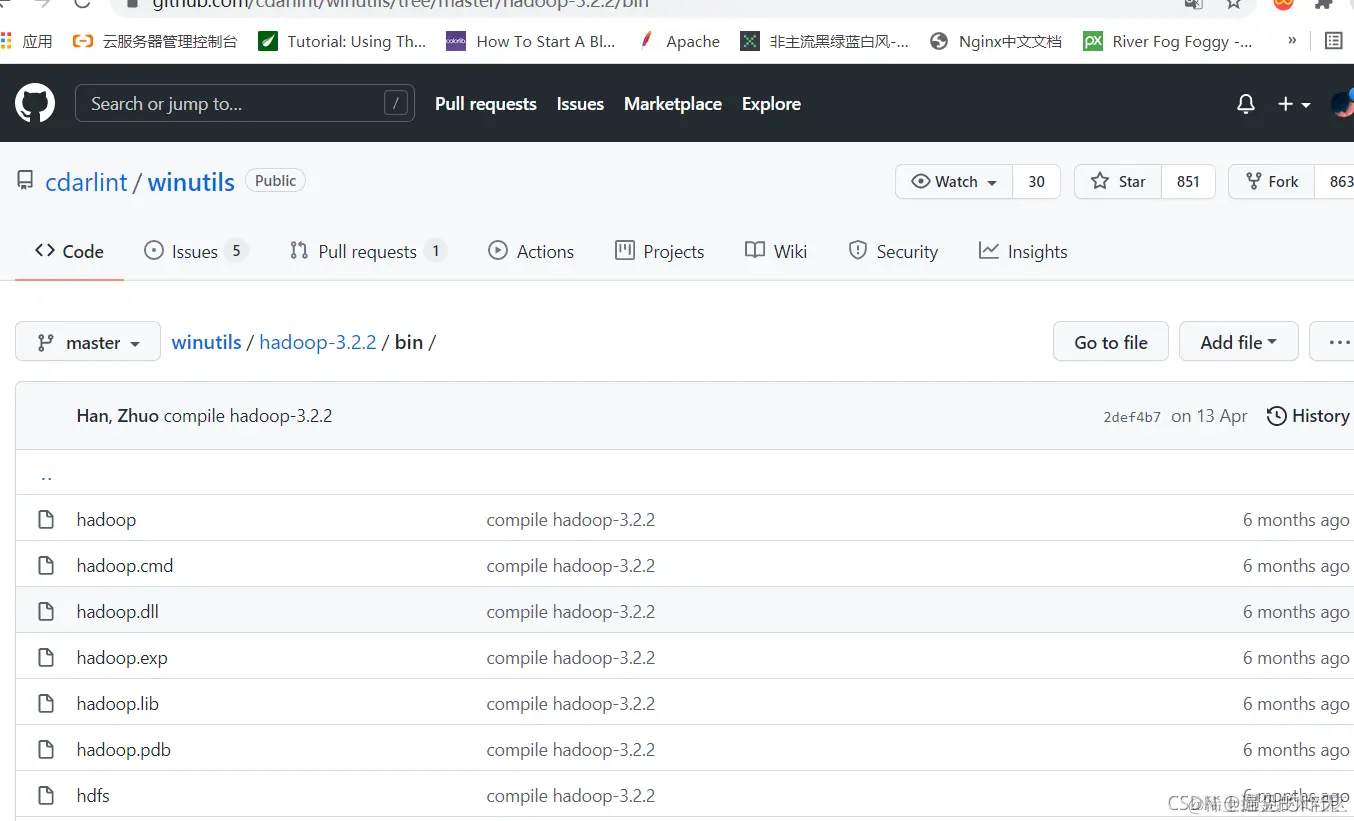Open the winutils repository title link
The width and height of the screenshot is (1354, 821).
tap(191, 182)
